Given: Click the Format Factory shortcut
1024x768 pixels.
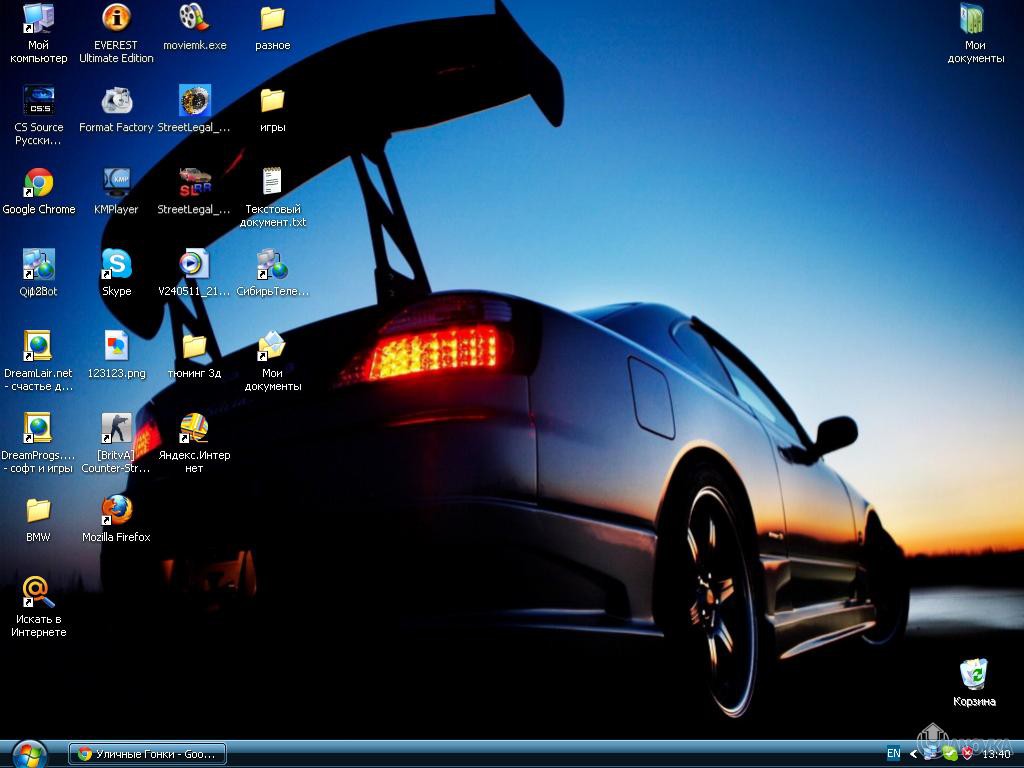Looking at the screenshot, I should point(117,102).
